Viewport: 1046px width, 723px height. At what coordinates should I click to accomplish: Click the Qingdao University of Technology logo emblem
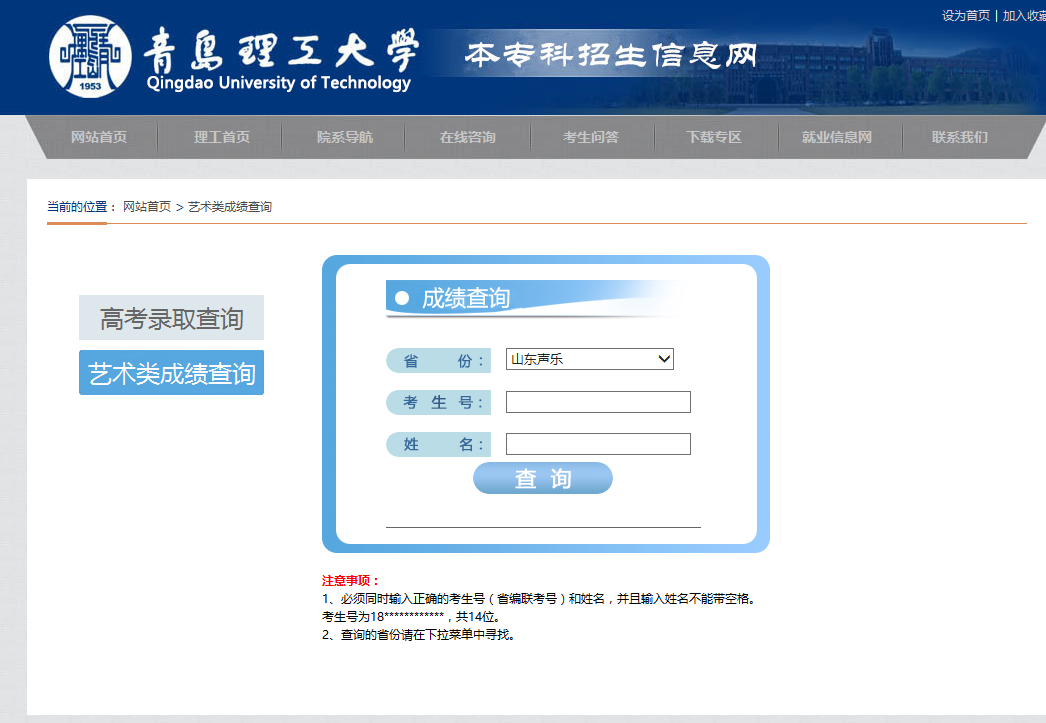click(x=90, y=57)
